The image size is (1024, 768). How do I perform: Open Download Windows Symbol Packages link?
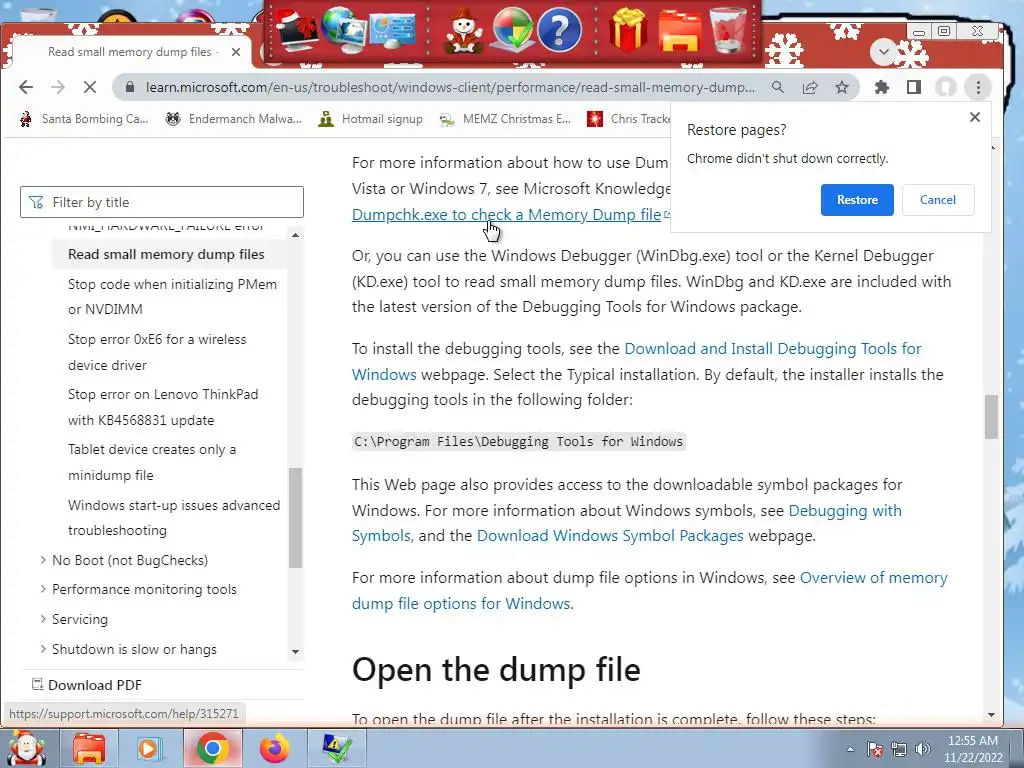pyautogui.click(x=610, y=536)
